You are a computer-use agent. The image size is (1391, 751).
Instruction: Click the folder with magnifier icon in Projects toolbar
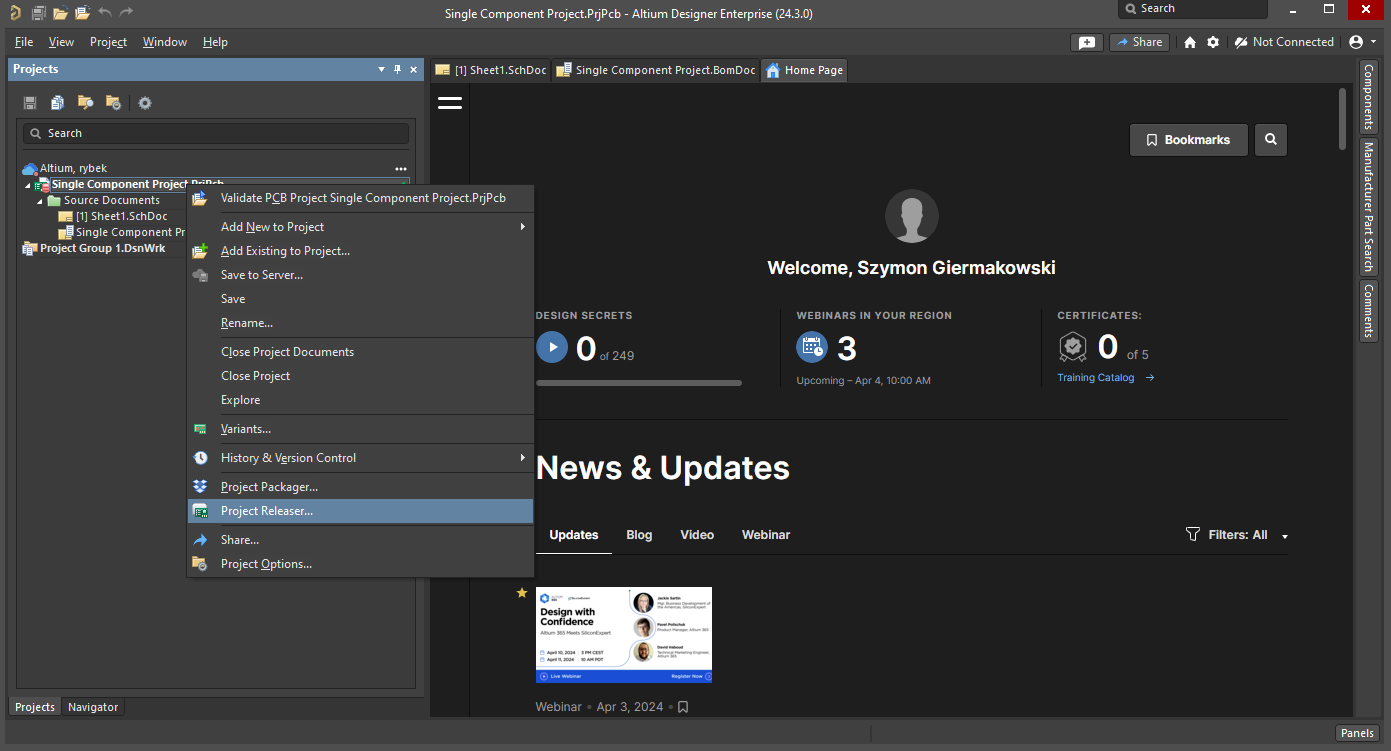click(x=86, y=103)
